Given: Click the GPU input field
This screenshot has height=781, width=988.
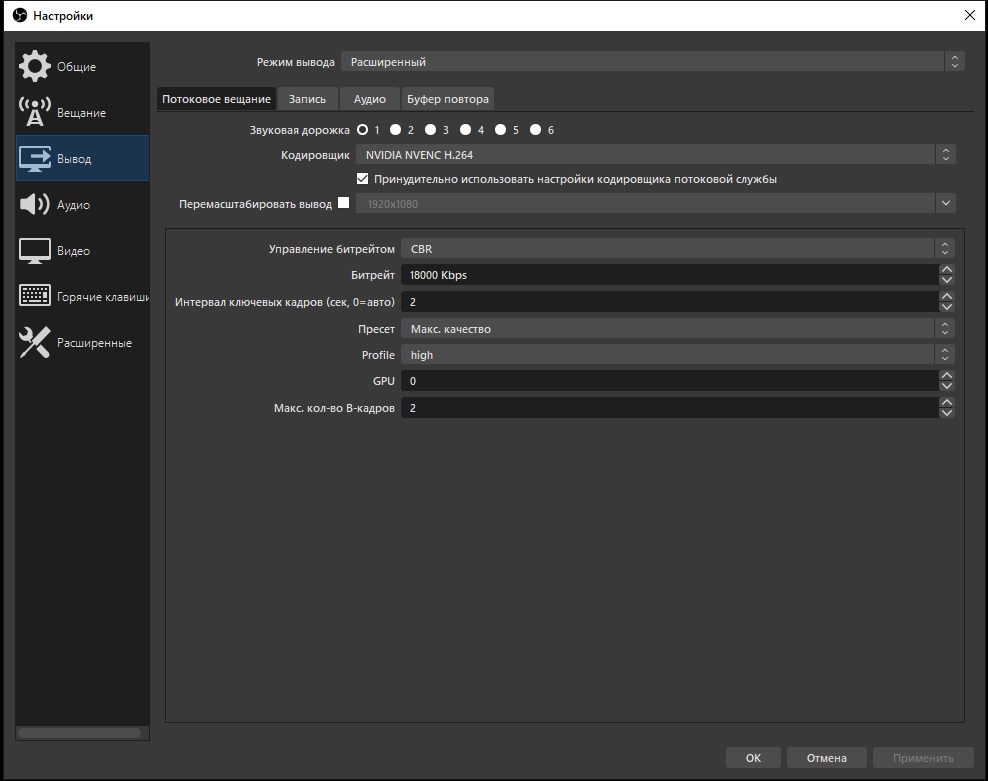Looking at the screenshot, I should tap(670, 381).
